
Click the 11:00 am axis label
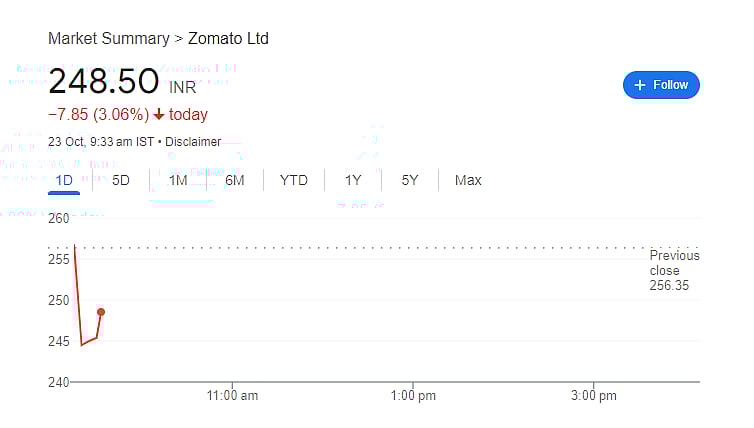click(x=232, y=396)
